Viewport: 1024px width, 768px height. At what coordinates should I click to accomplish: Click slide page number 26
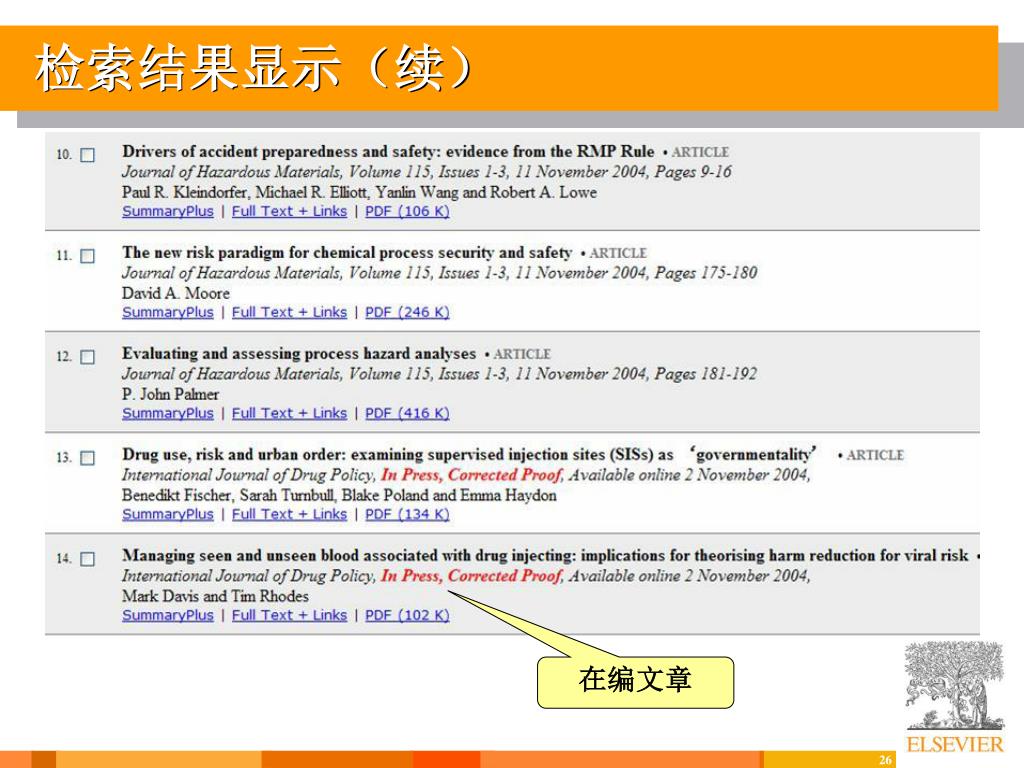tap(885, 760)
